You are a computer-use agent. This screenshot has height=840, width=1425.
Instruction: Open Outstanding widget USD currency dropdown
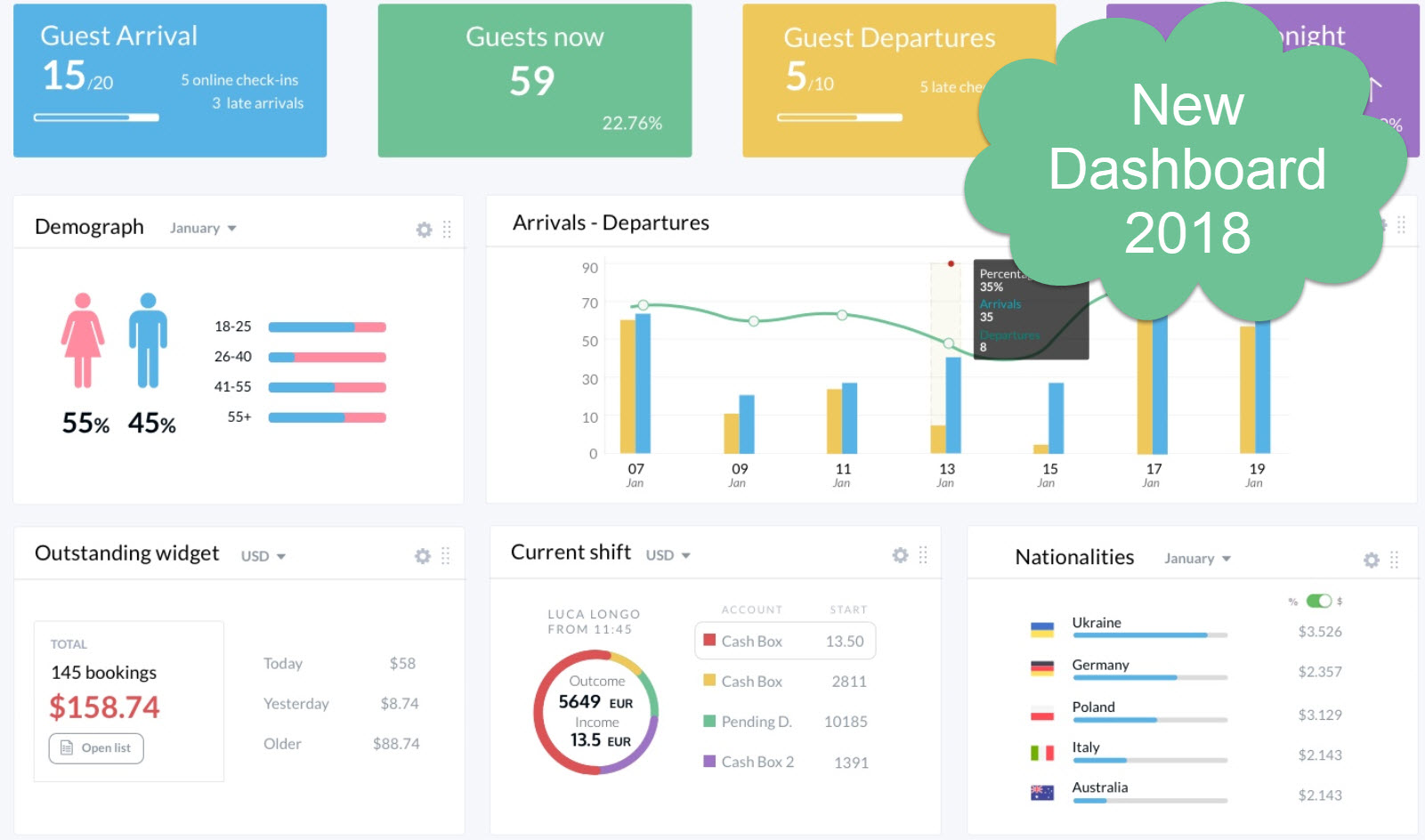point(263,556)
